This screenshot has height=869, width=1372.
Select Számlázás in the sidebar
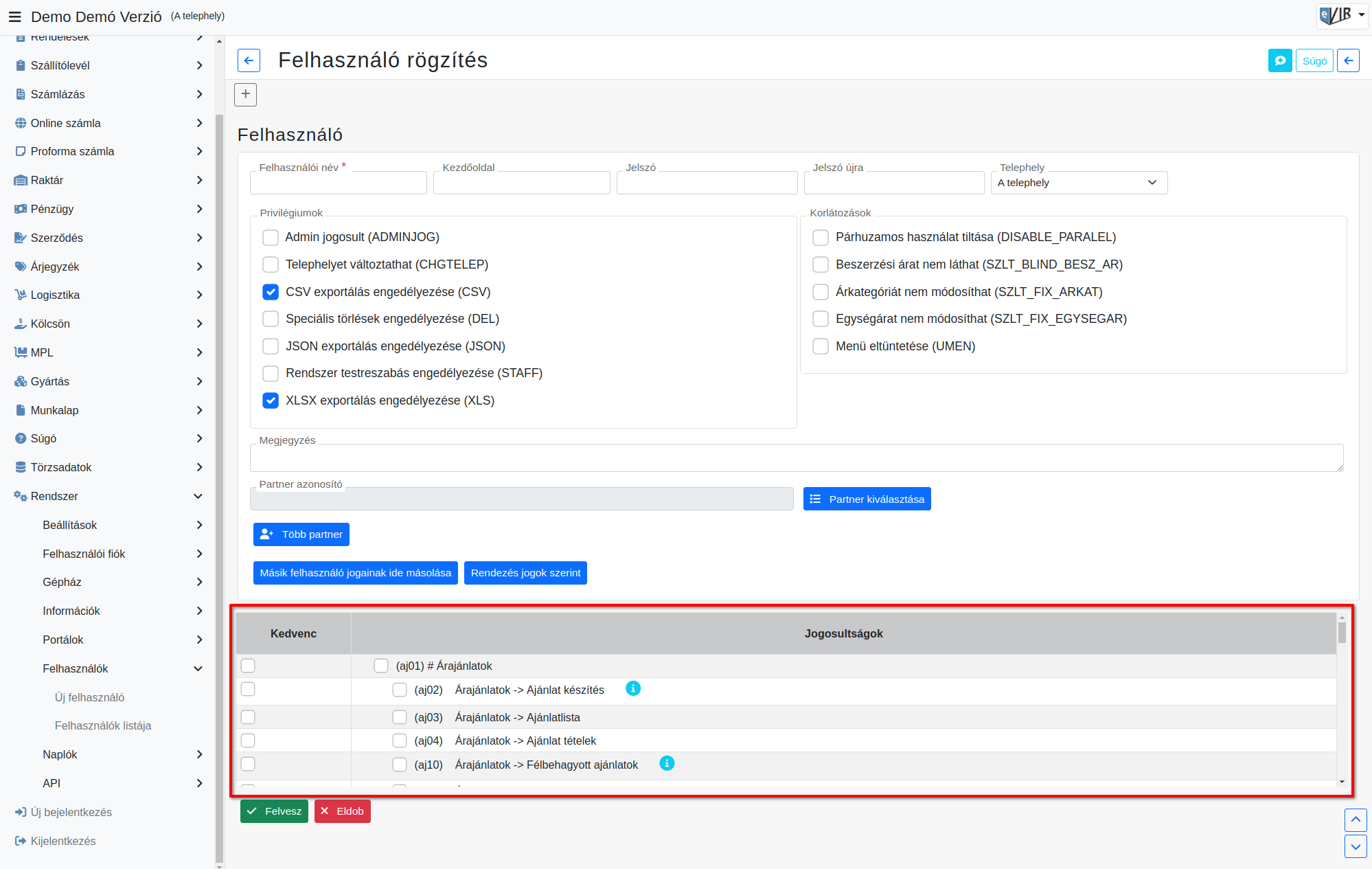tap(110, 94)
